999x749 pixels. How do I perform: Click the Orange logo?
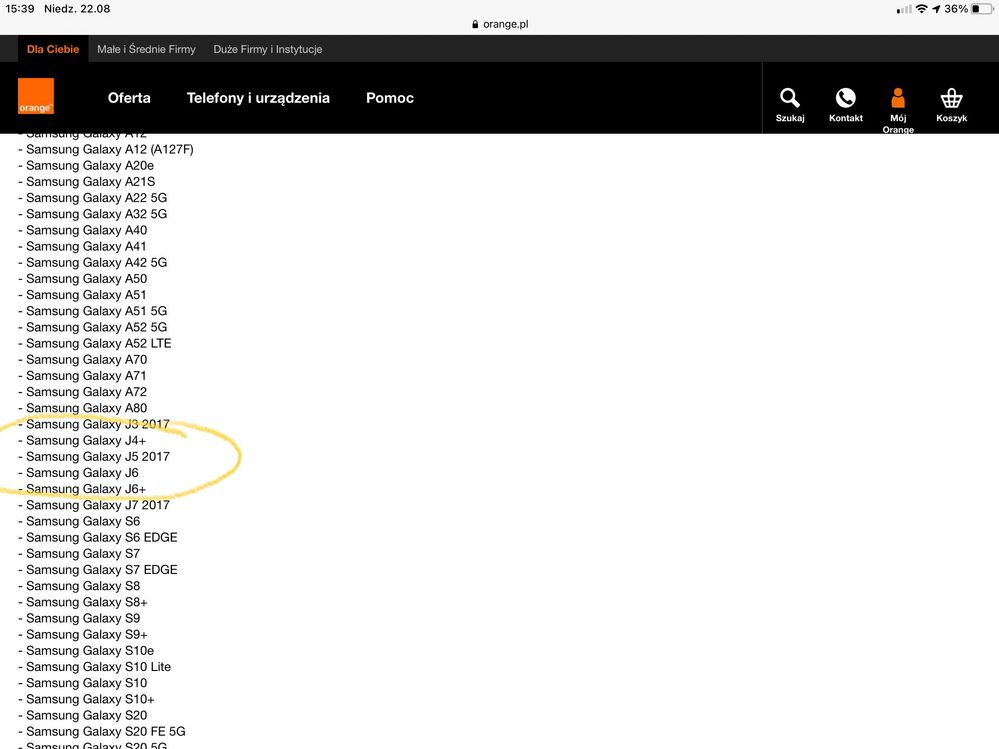[36, 96]
